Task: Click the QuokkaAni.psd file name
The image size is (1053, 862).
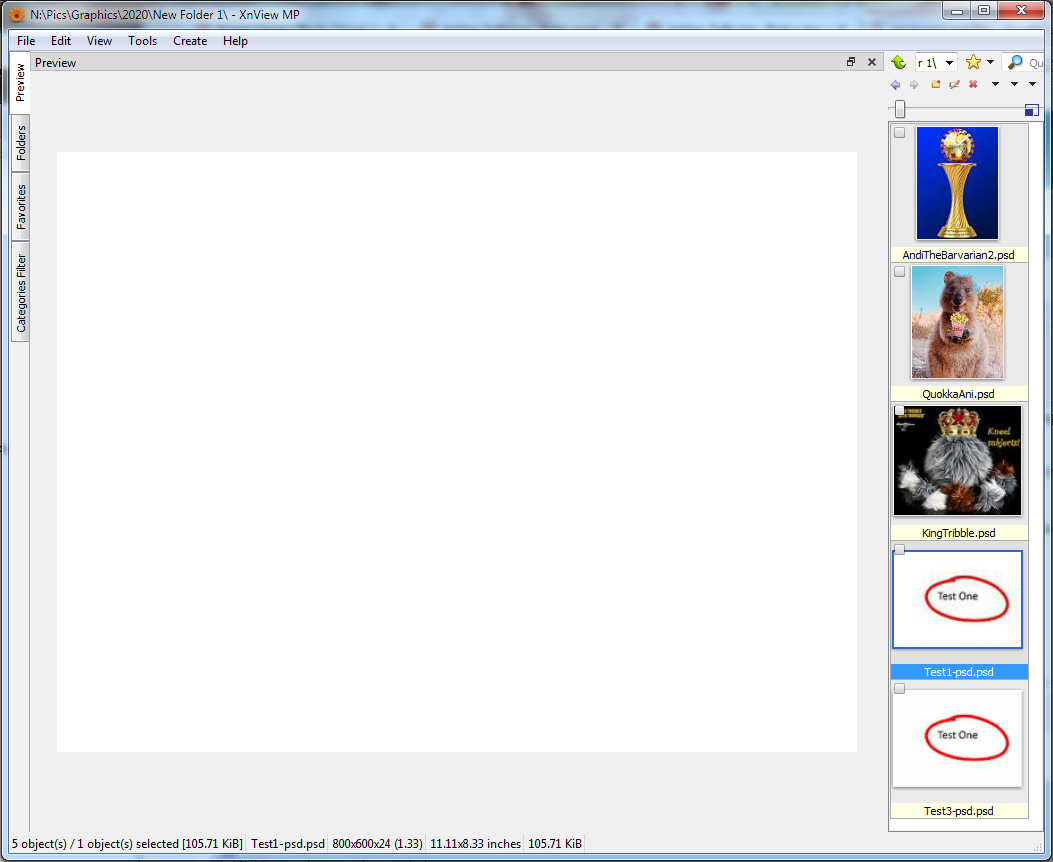Action: (x=958, y=394)
